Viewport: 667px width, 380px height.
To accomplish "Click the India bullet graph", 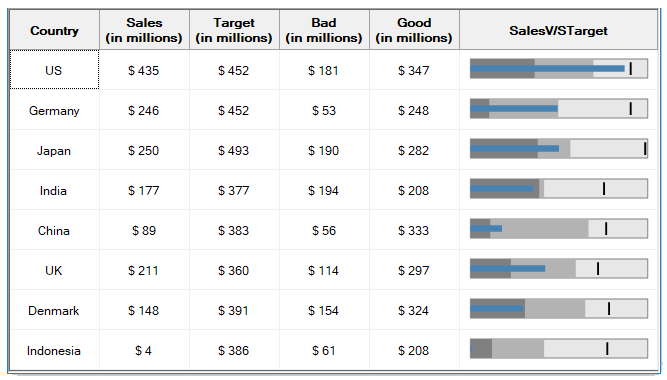I will click(x=559, y=189).
